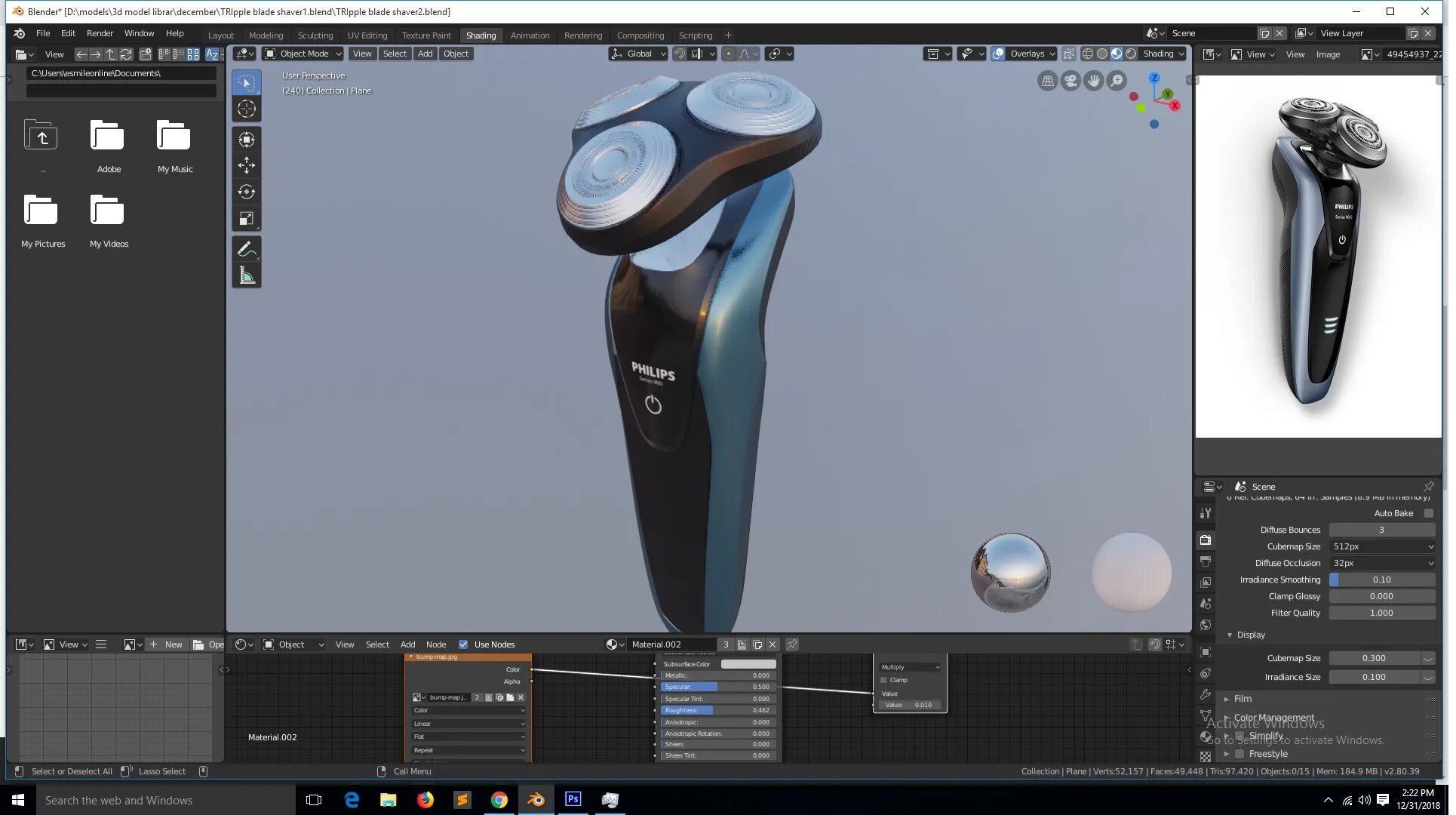Select the Move tool icon
The image size is (1456, 815).
click(x=247, y=165)
